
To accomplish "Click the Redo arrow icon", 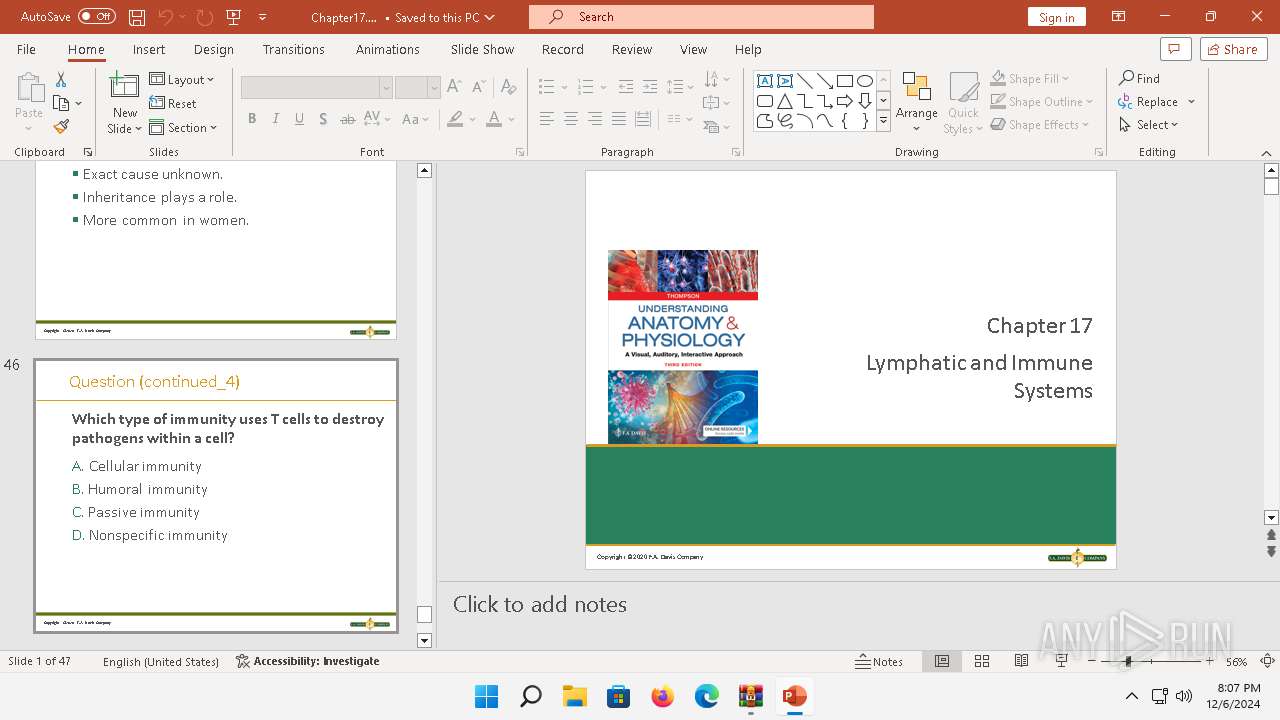I will (x=205, y=17).
